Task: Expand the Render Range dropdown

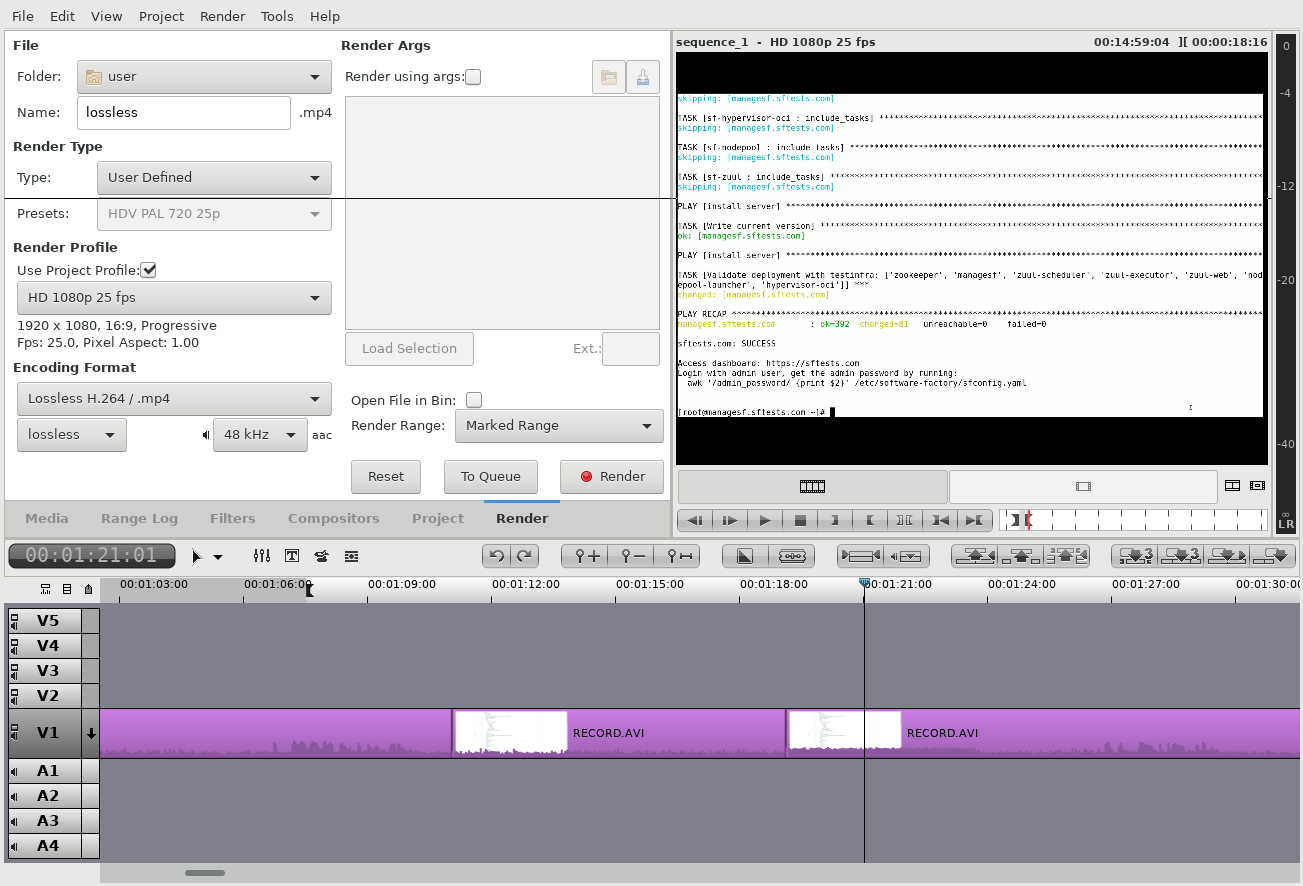Action: [559, 426]
